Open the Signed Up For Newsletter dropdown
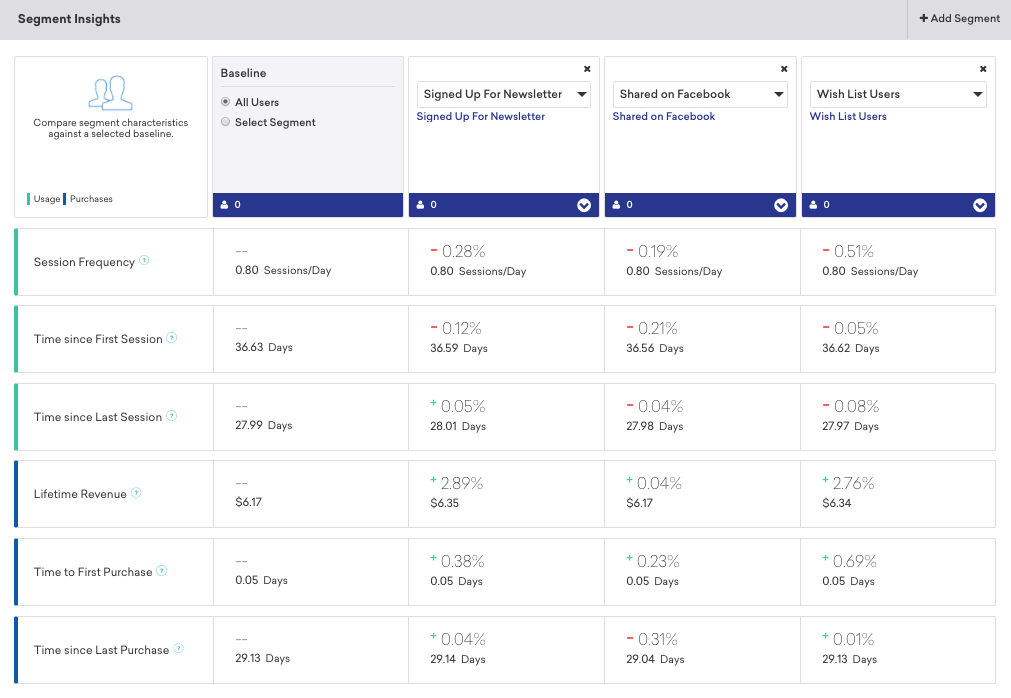The width and height of the screenshot is (1011, 698). click(x=504, y=94)
